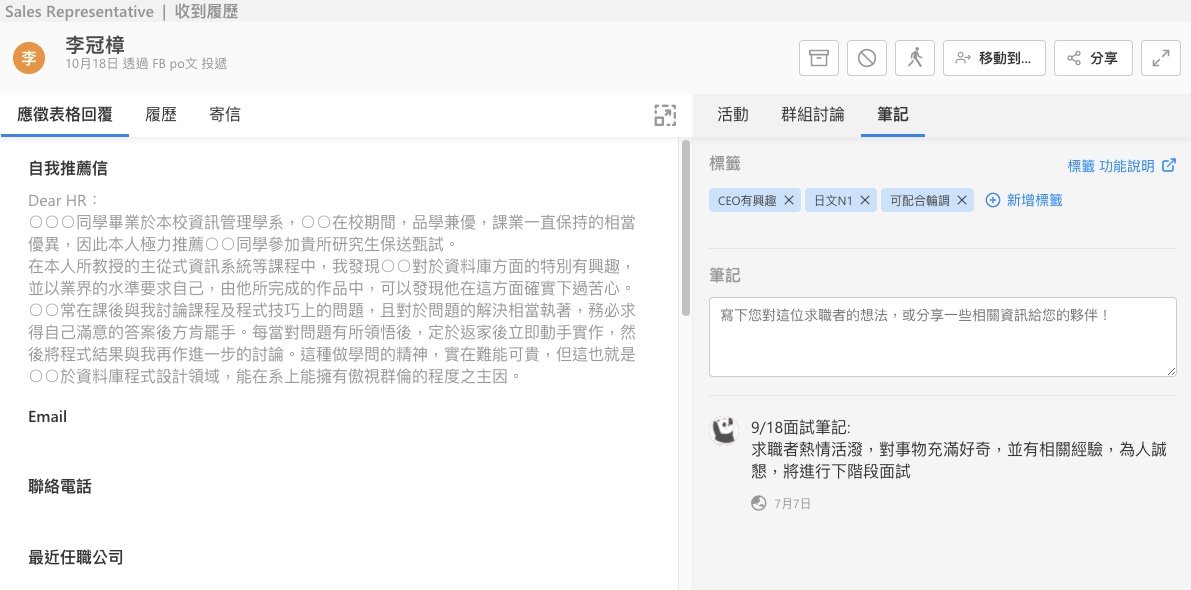Viewport: 1191px width, 590px height.
Task: Click the 可配合輪調 tag label
Action: tap(920, 200)
